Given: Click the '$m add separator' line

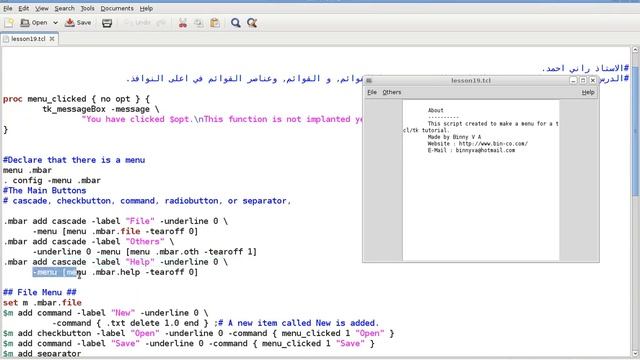Looking at the screenshot, I should [42, 353].
